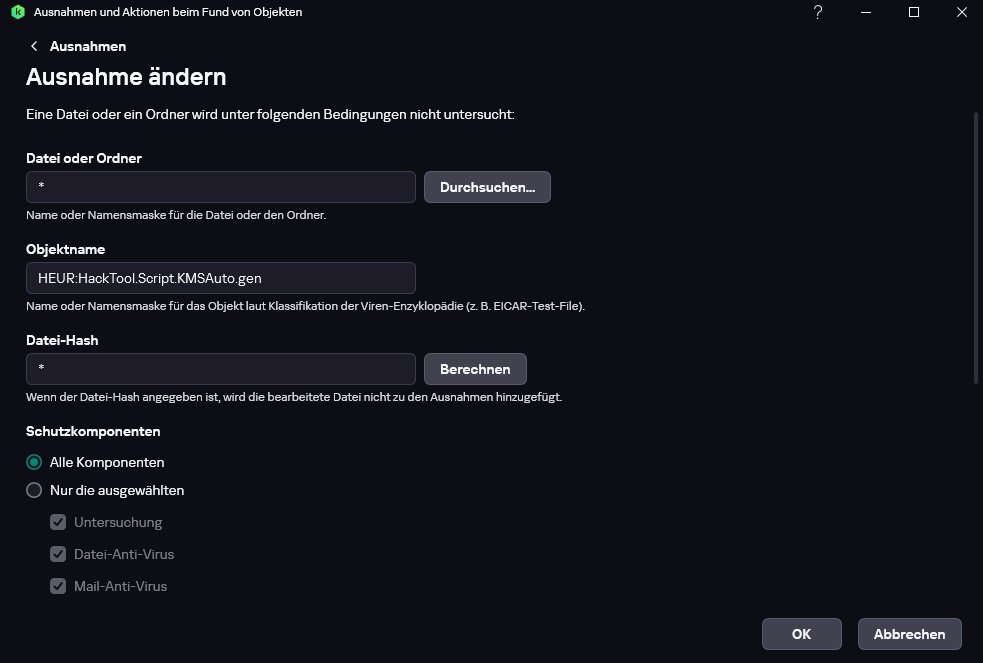This screenshot has width=983, height=663.
Task: Toggle the Mail-Anti-Virus checkbox
Action: [58, 586]
